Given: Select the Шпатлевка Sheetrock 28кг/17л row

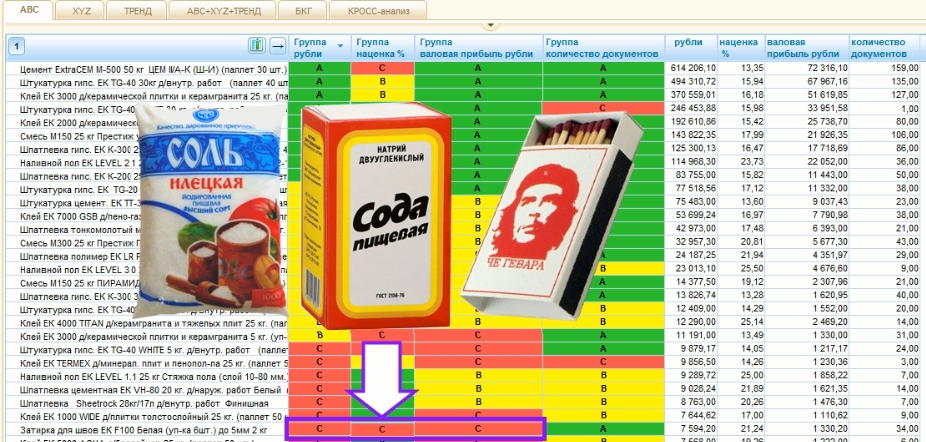Looking at the screenshot, I should tap(462, 403).
